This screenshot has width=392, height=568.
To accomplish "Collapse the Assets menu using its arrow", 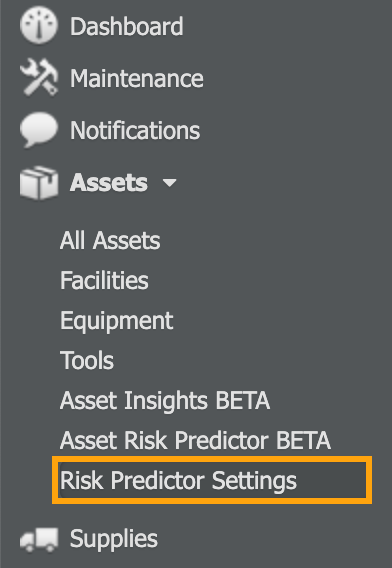I will [169, 183].
